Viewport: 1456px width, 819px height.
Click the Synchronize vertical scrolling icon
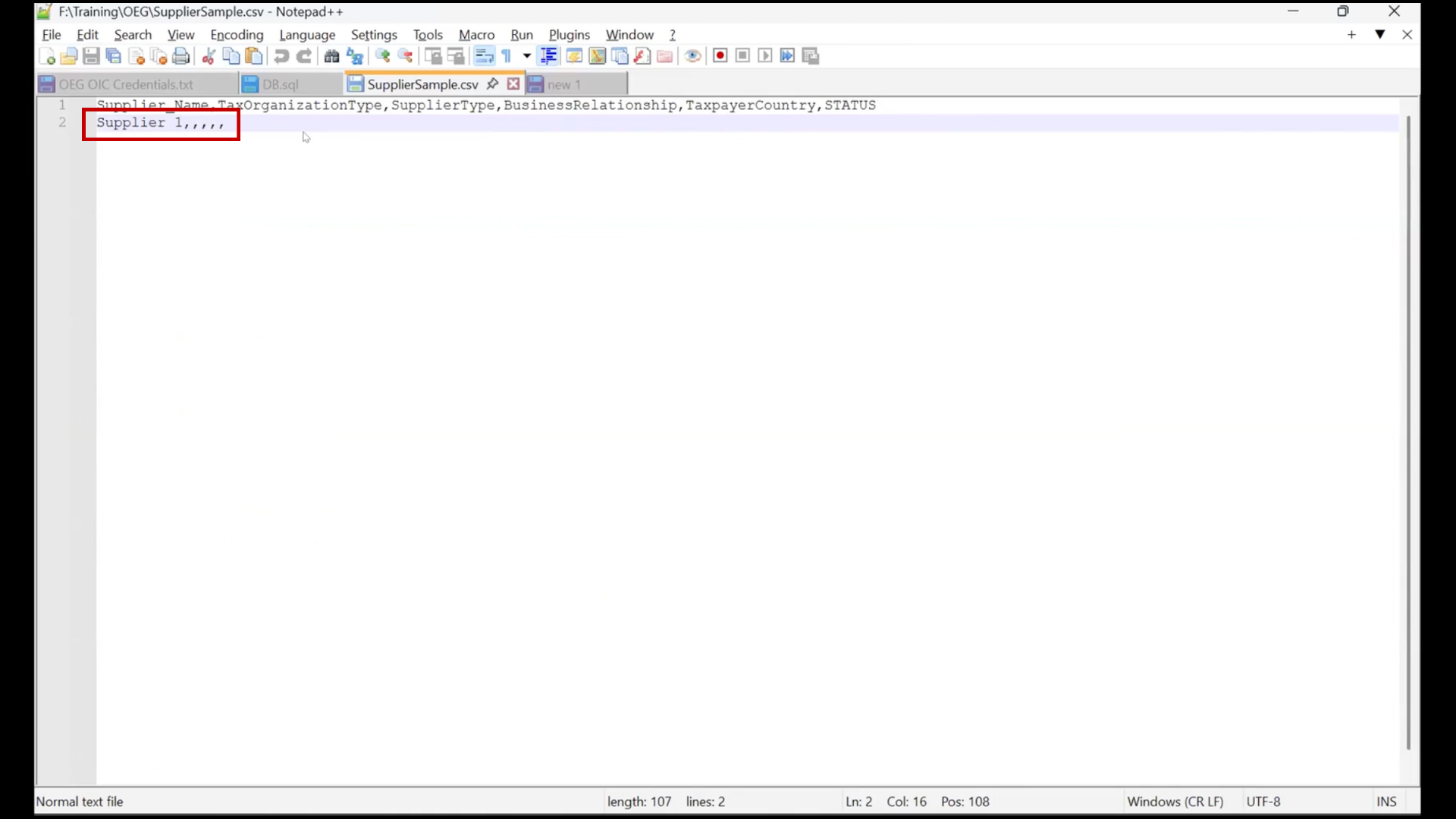click(433, 56)
